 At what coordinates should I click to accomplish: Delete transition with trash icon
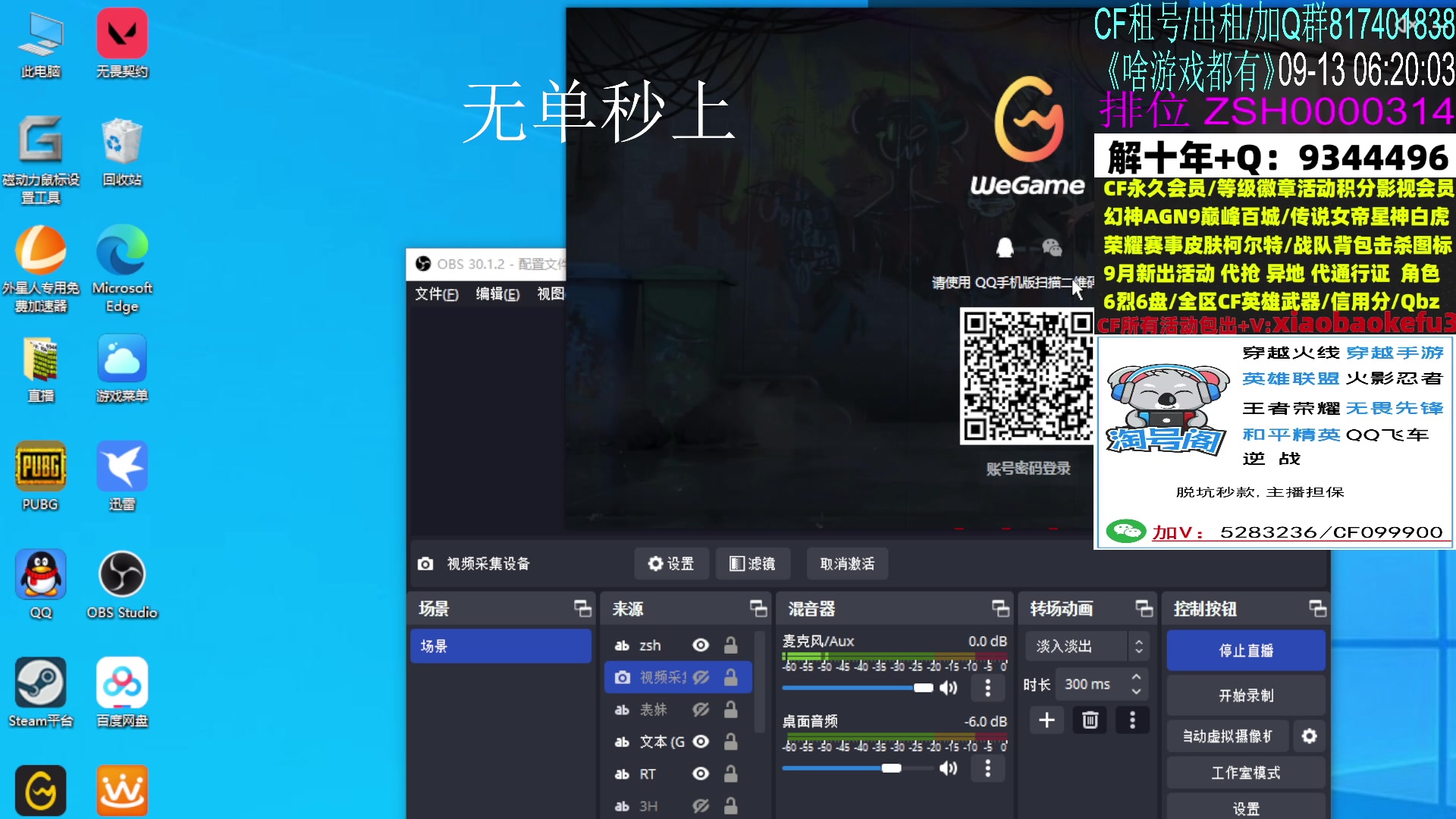tap(1090, 720)
